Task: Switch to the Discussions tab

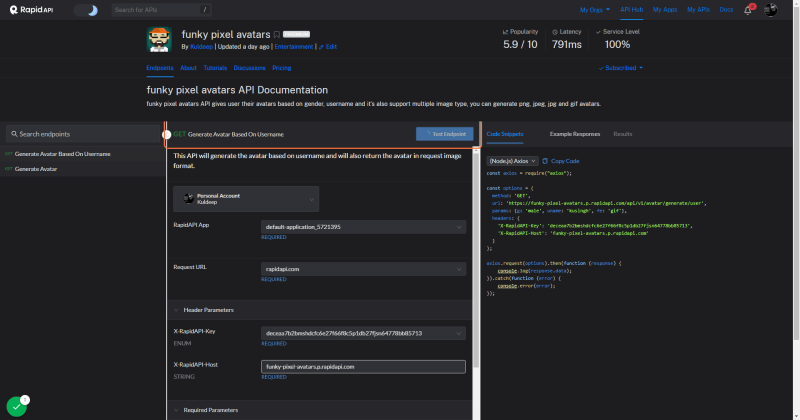Action: [249, 68]
